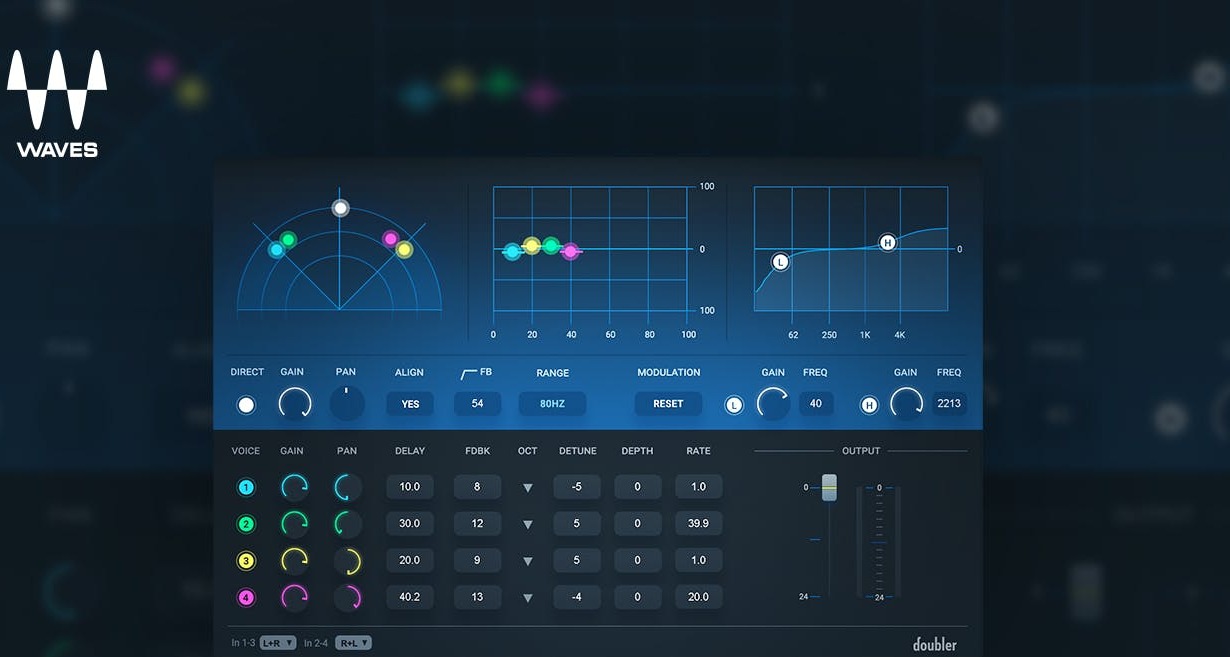Click the magenta dot on delay graph
1230x657 pixels.
[570, 251]
